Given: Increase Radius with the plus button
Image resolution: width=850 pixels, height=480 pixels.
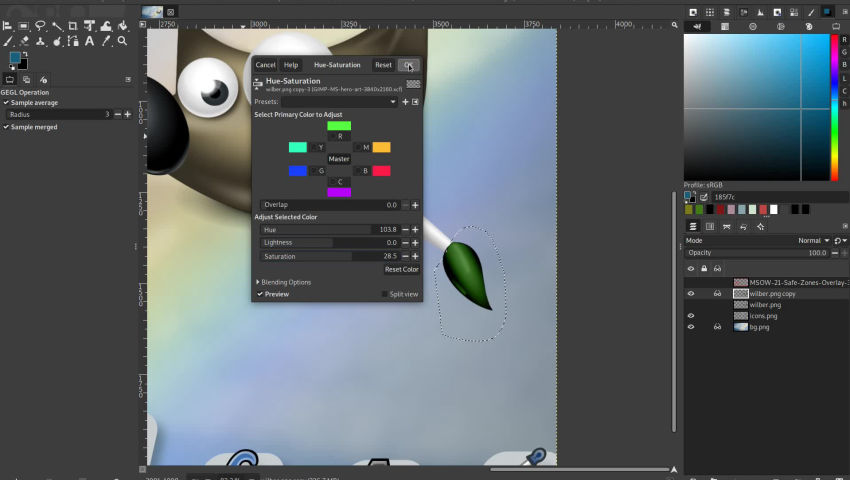Looking at the screenshot, I should coord(127,114).
